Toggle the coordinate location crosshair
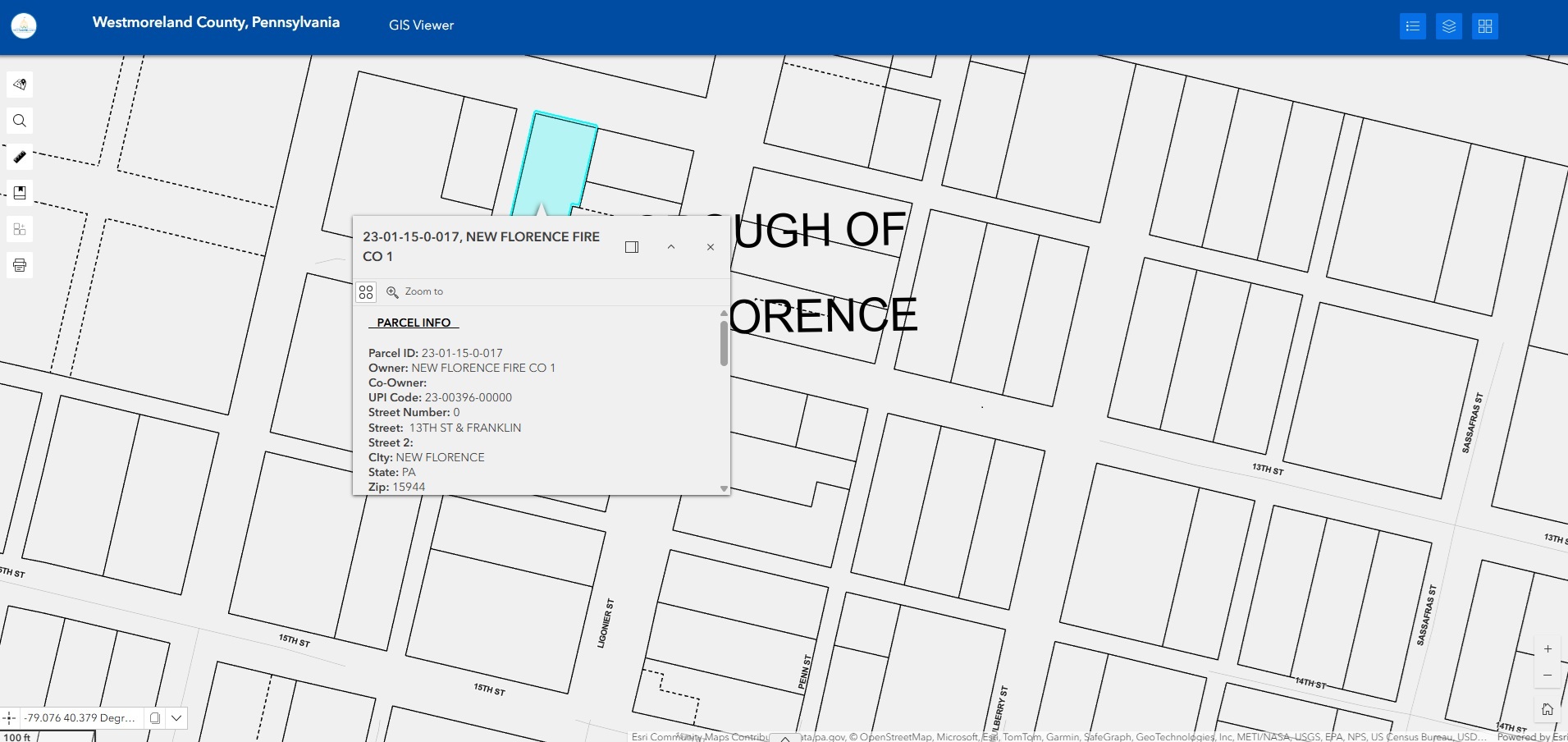This screenshot has height=742, width=1568. [10, 718]
